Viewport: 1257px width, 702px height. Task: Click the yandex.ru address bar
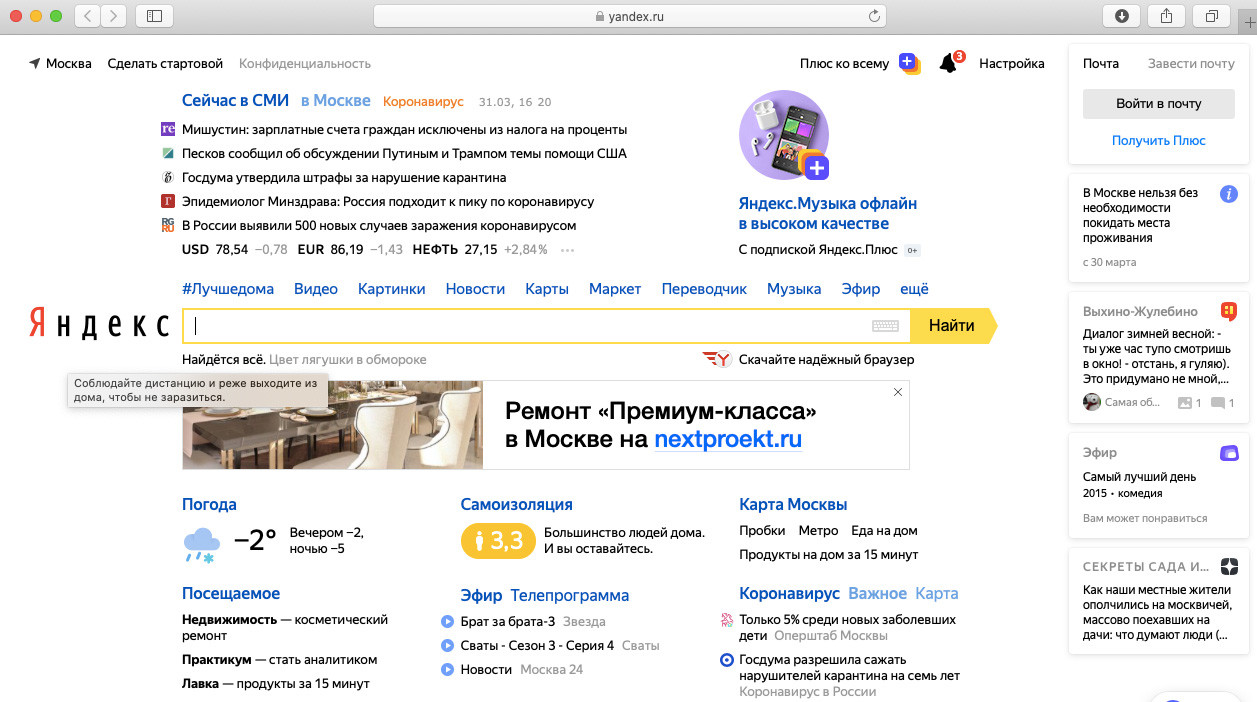pos(630,16)
